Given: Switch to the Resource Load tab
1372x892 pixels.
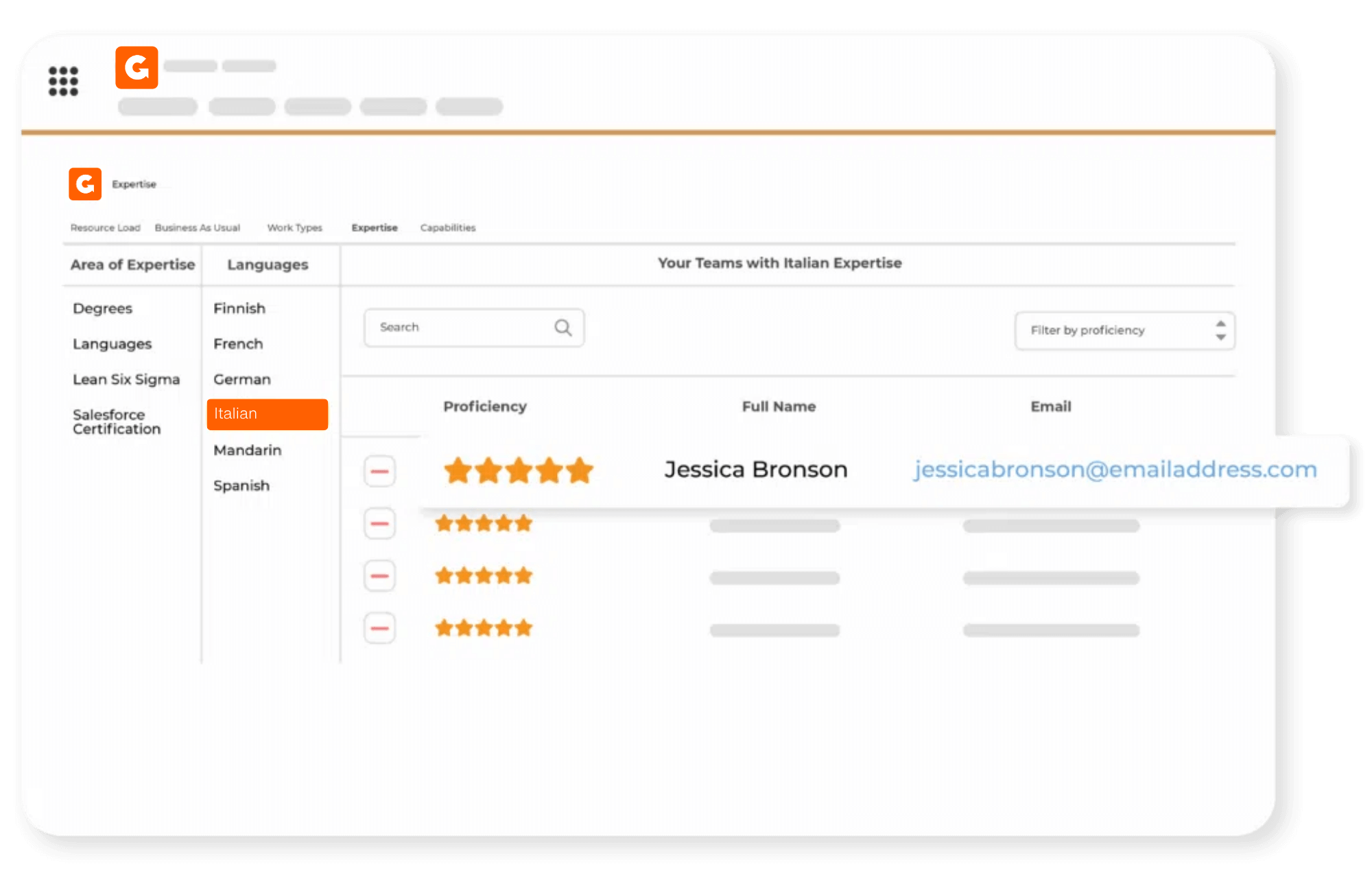Looking at the screenshot, I should [105, 228].
